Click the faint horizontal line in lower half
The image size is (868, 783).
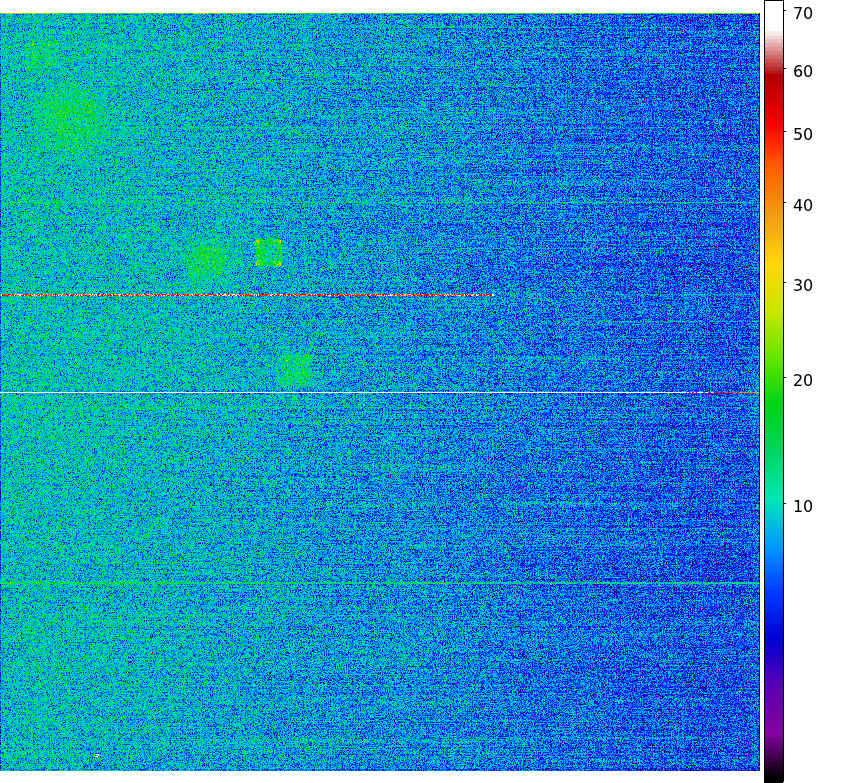click(x=380, y=582)
